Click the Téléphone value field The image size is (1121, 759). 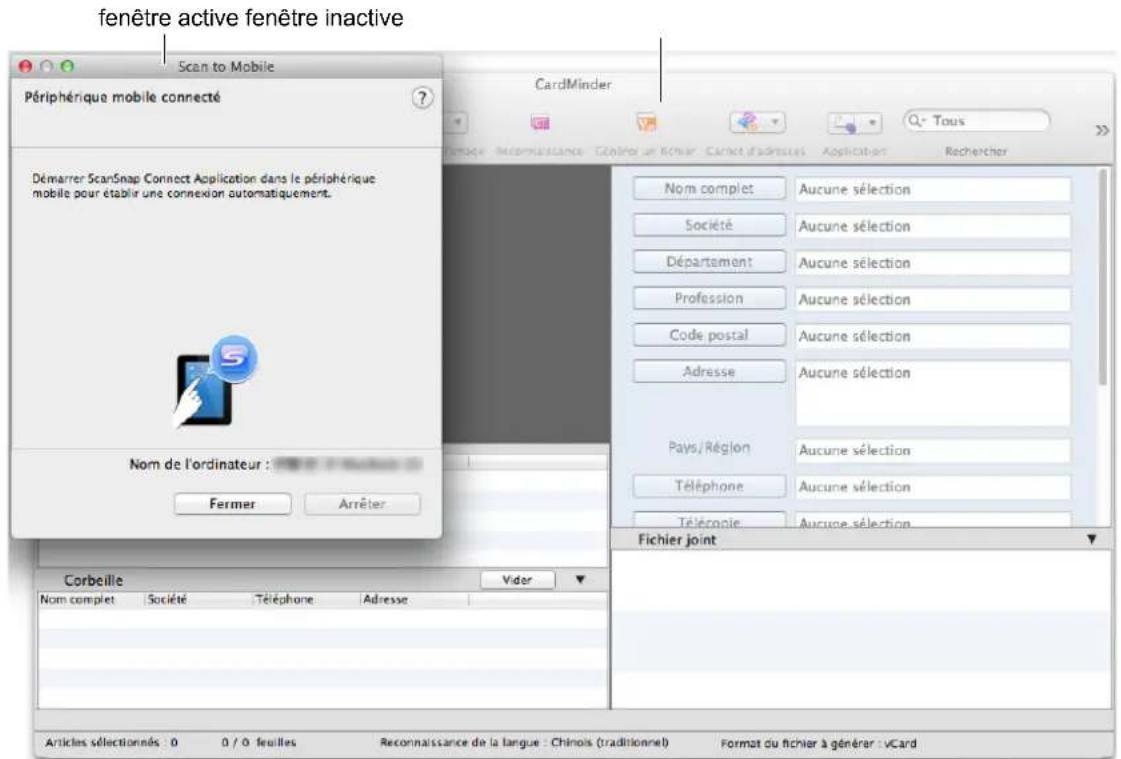coord(933,487)
